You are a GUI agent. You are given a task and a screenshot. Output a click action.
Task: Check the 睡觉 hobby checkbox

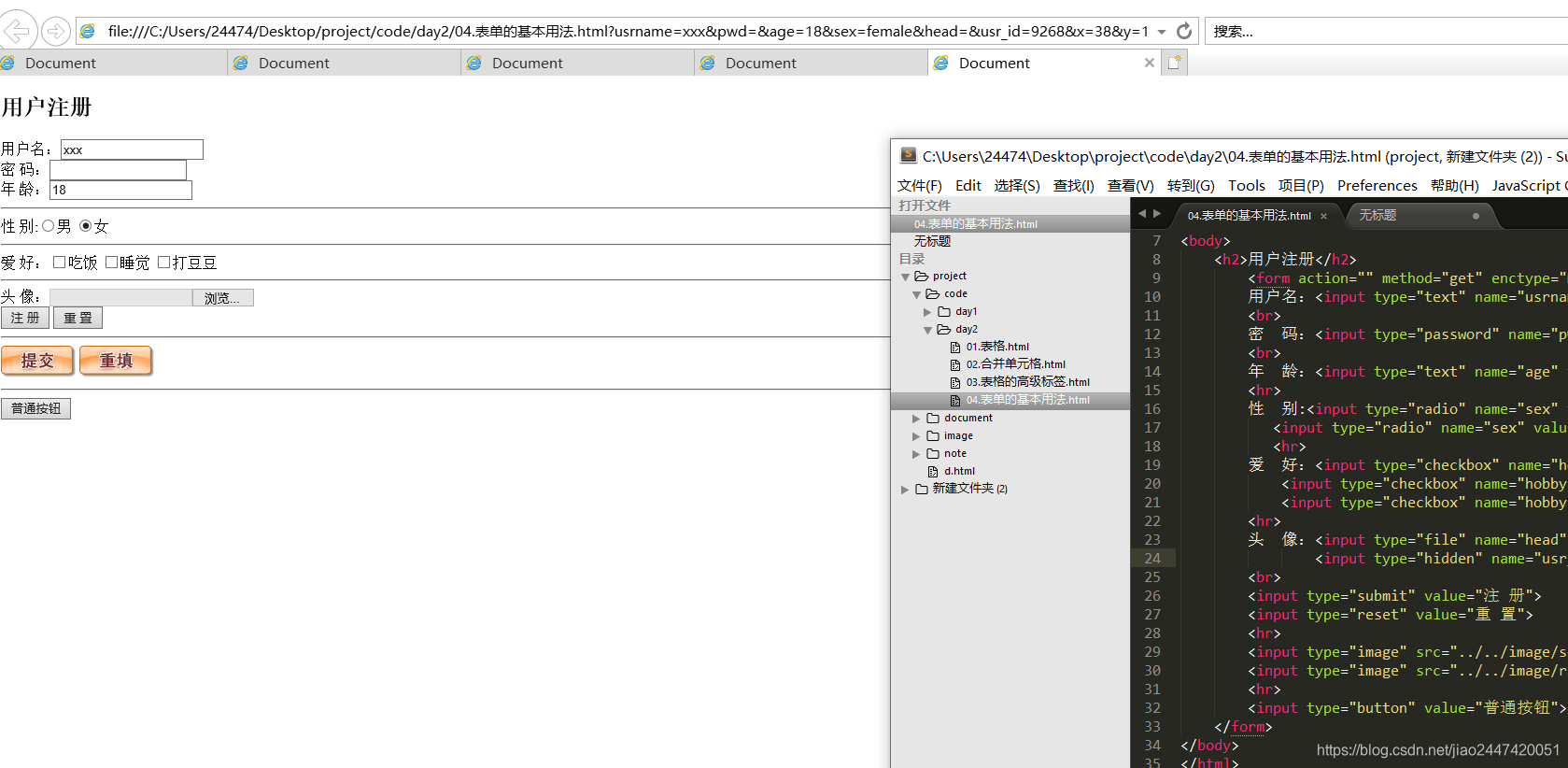click(111, 263)
